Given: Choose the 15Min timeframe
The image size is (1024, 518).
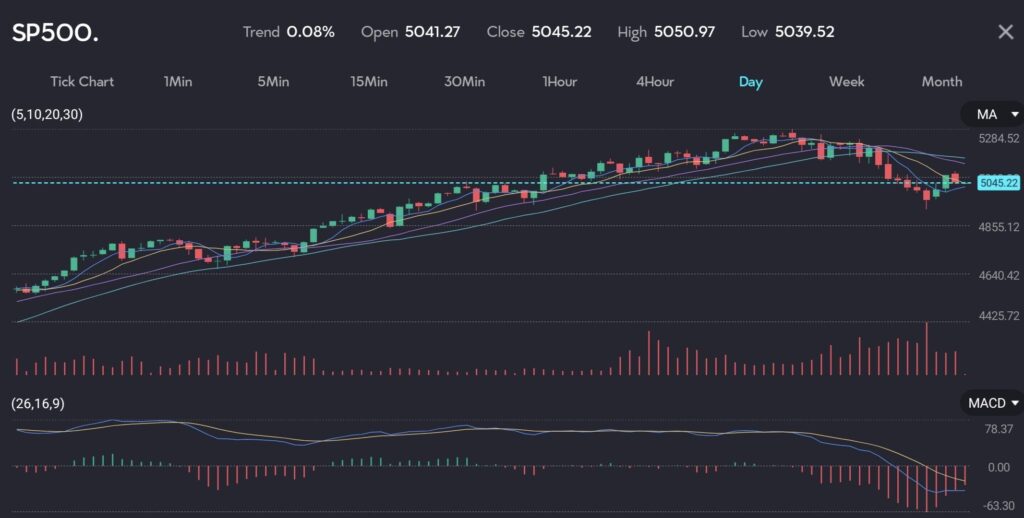Looking at the screenshot, I should pos(368,82).
